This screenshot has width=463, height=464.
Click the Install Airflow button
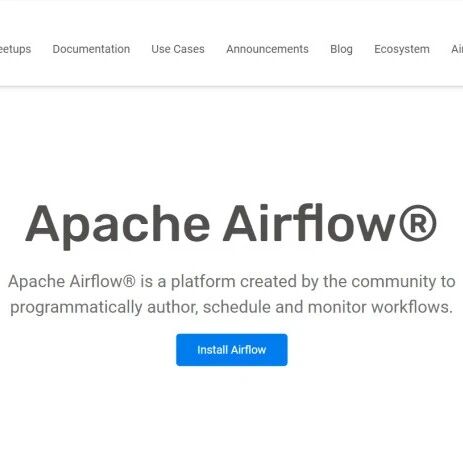(232, 350)
